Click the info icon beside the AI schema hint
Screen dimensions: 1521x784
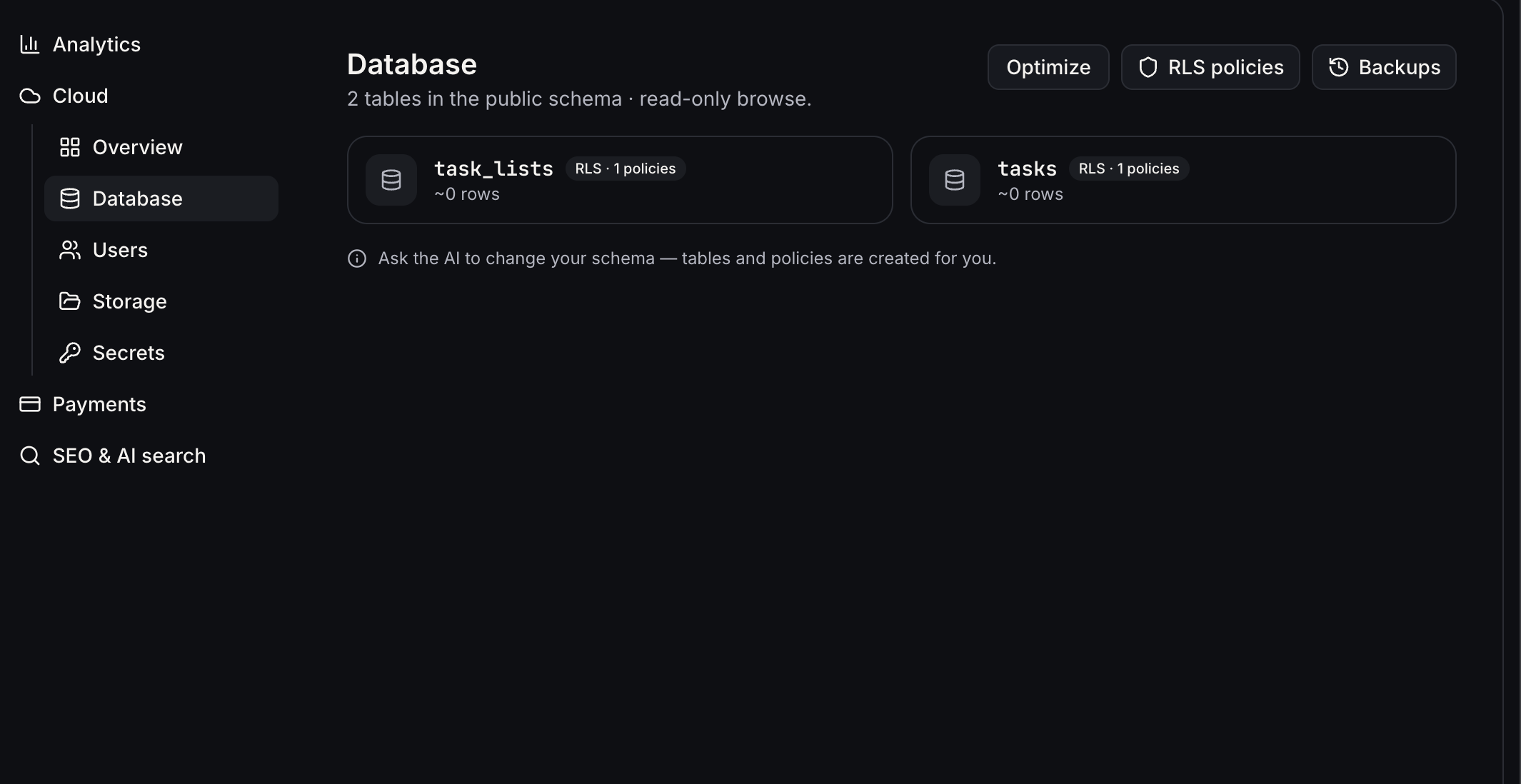tap(357, 258)
